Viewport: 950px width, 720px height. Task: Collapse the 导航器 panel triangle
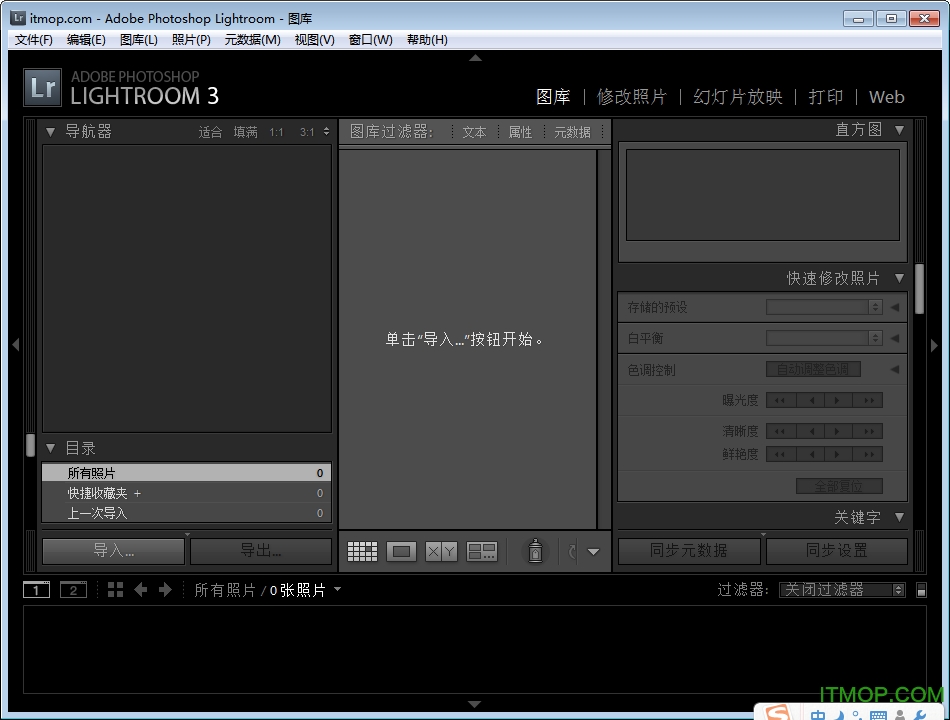pyautogui.click(x=51, y=132)
